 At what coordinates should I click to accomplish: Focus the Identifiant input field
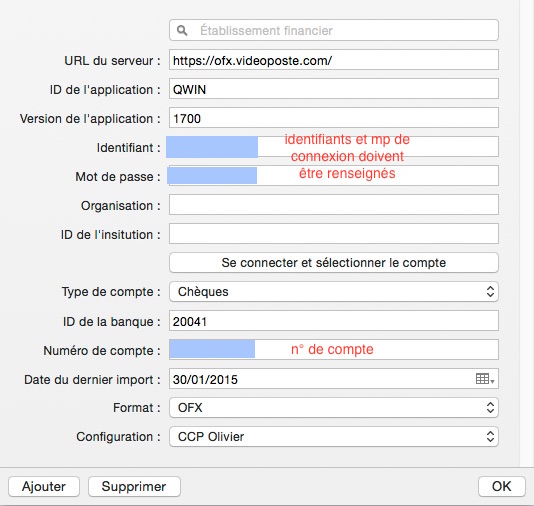pyautogui.click(x=334, y=147)
